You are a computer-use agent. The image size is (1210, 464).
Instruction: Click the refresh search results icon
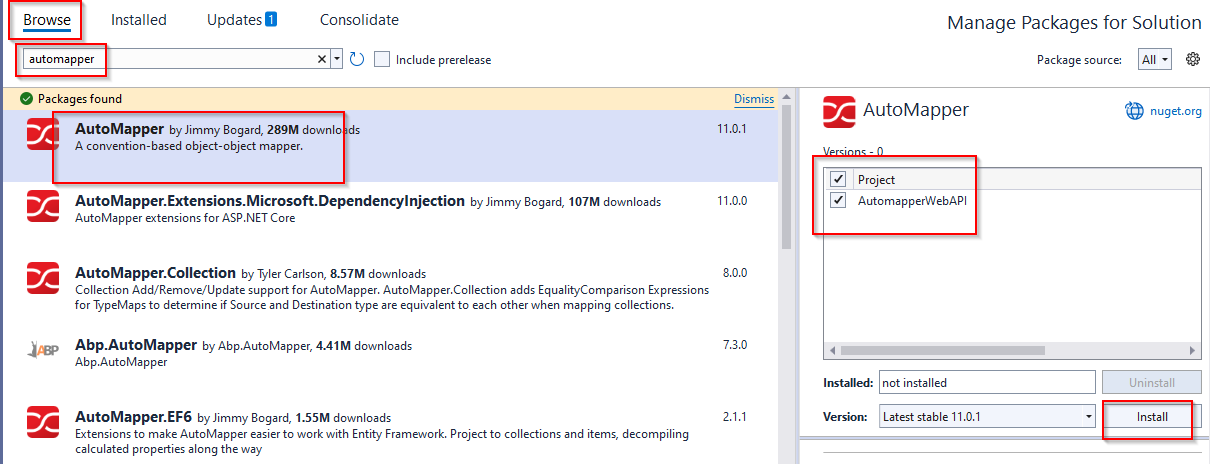(x=357, y=60)
